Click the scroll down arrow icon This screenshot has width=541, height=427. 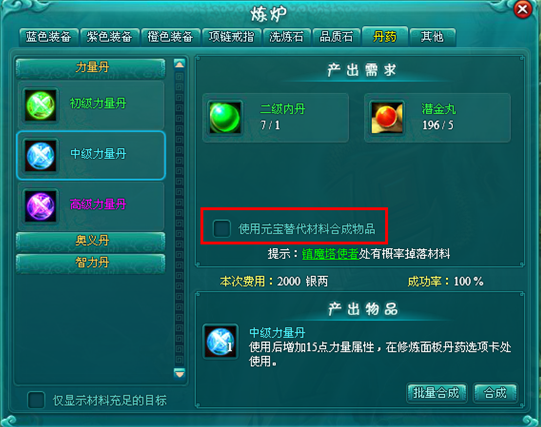[179, 373]
